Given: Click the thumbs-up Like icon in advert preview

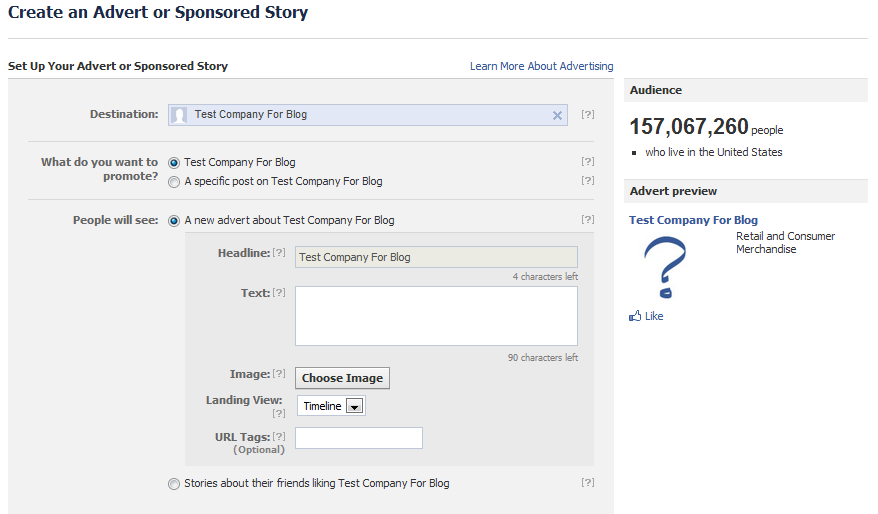Looking at the screenshot, I should 635,316.
